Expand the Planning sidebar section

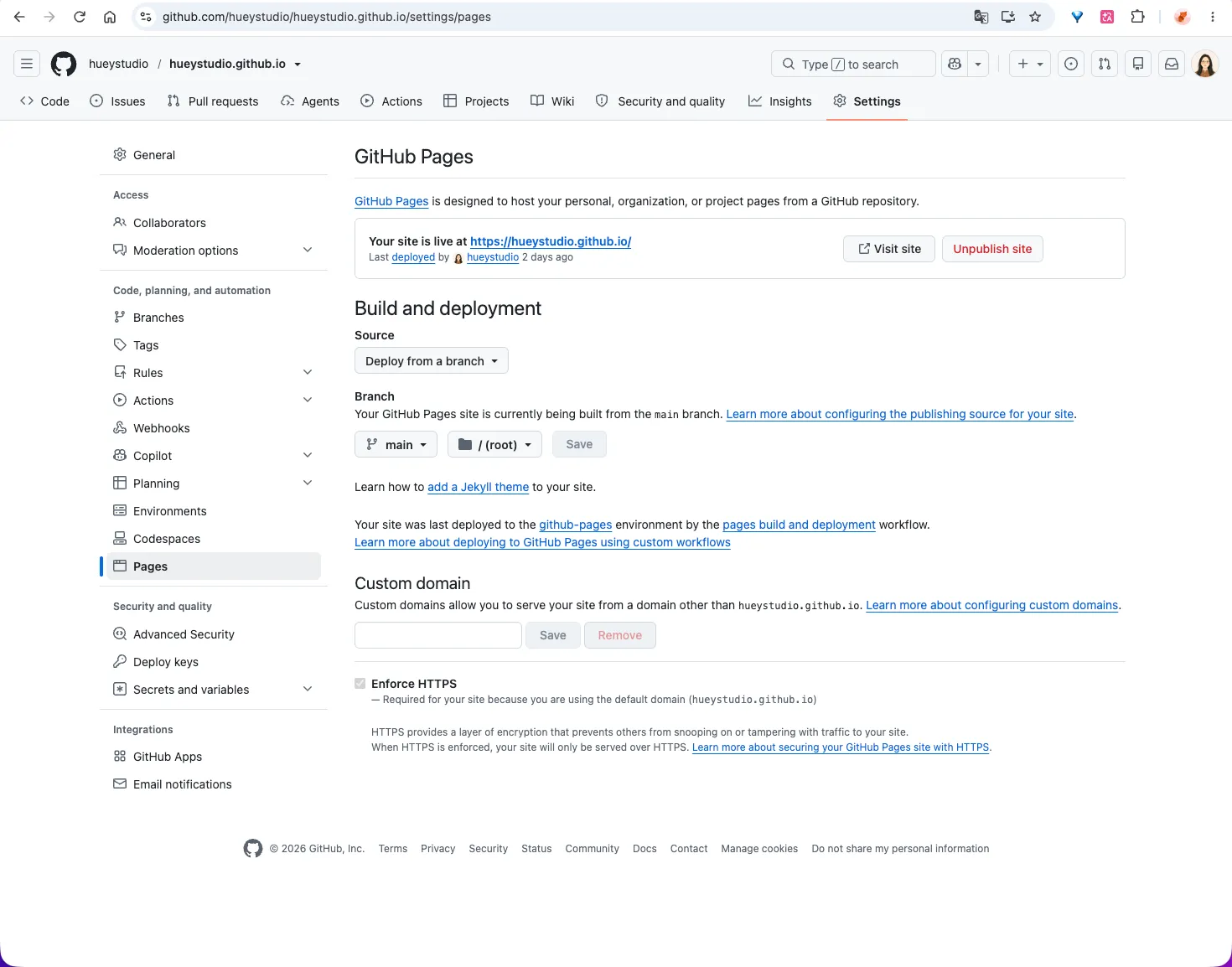(308, 483)
